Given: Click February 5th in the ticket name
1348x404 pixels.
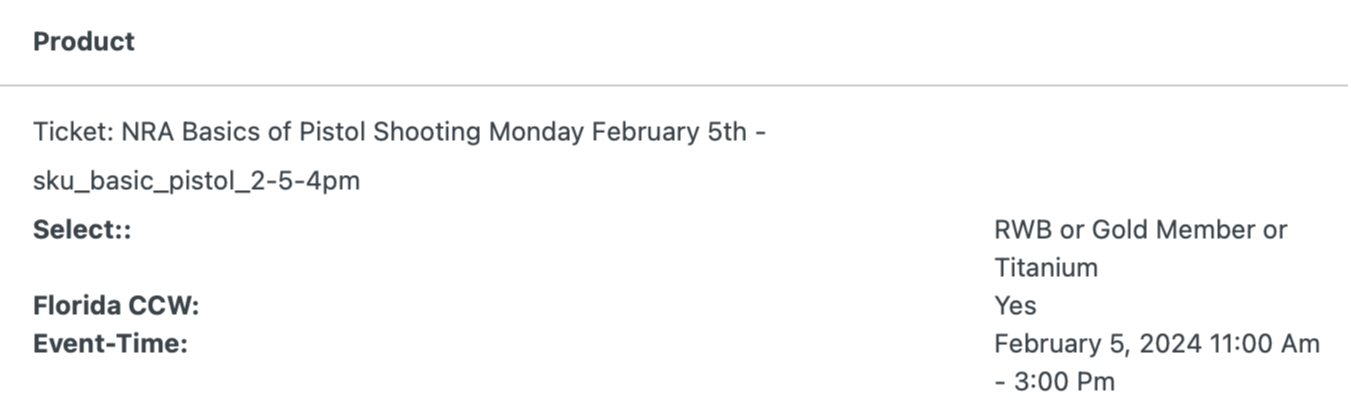Looking at the screenshot, I should (669, 132).
